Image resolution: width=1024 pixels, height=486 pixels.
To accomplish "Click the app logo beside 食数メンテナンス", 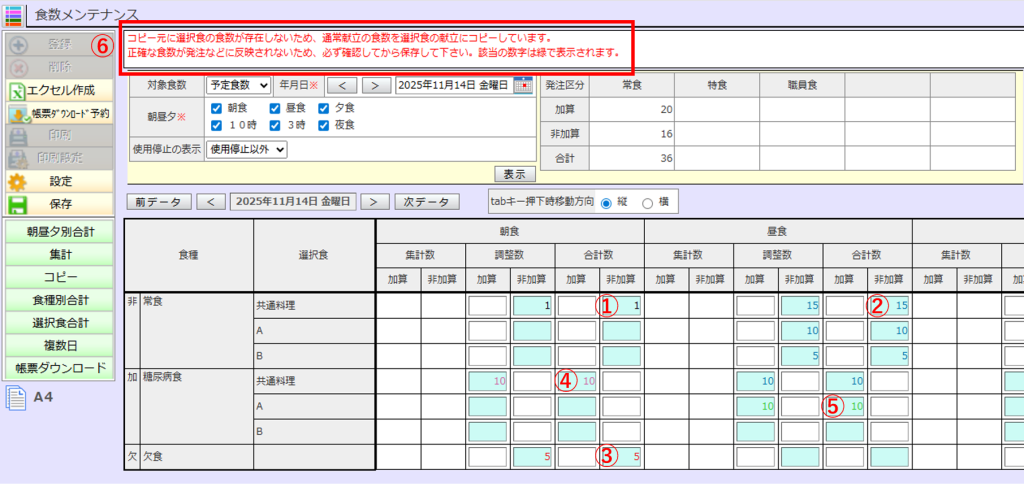I will pos(14,14).
